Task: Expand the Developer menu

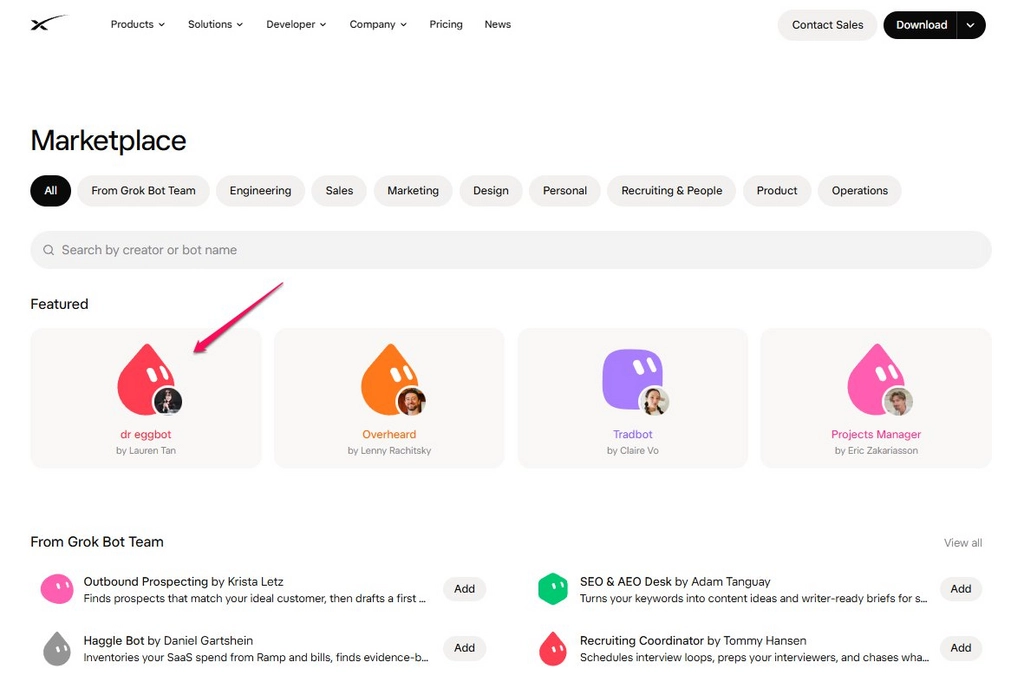Action: pos(296,24)
